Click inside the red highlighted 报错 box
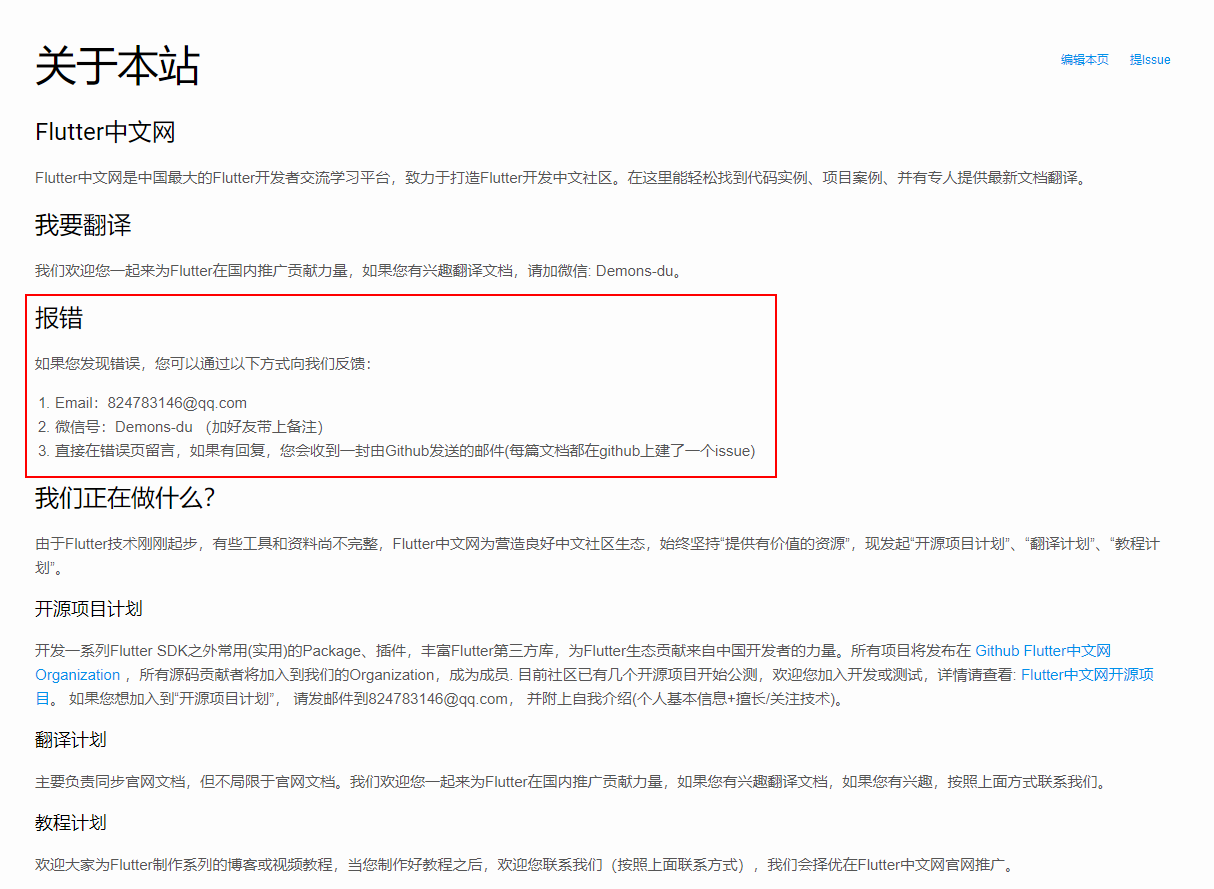Viewport: 1214px width, 889px height. click(x=400, y=385)
